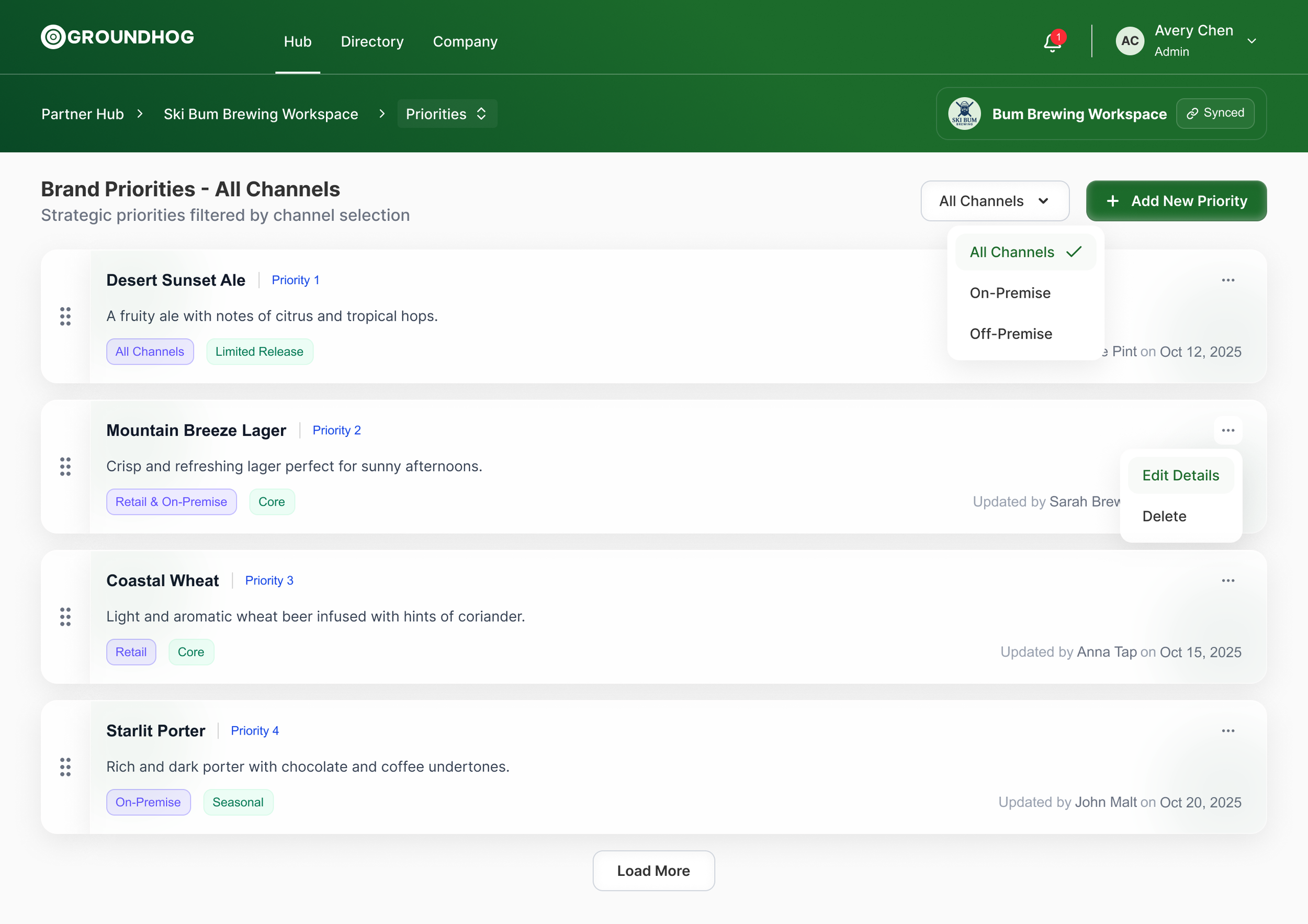
Task: Click the Add New Priority button
Action: pos(1176,201)
